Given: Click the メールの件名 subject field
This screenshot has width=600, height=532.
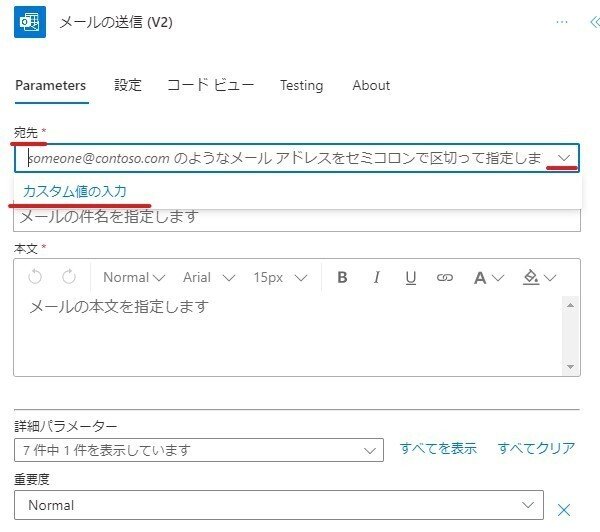Looking at the screenshot, I should pos(297,218).
